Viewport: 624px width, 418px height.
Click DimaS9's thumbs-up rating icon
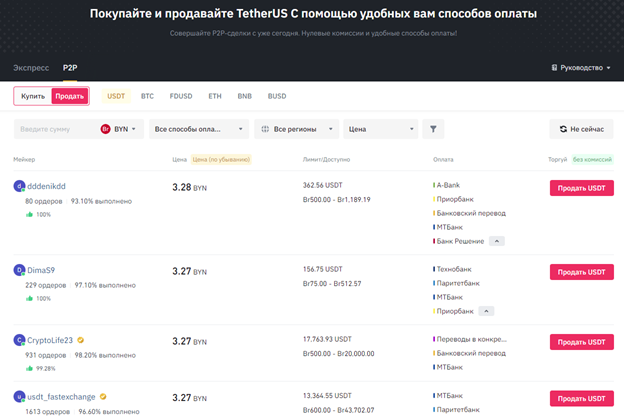coord(29,299)
